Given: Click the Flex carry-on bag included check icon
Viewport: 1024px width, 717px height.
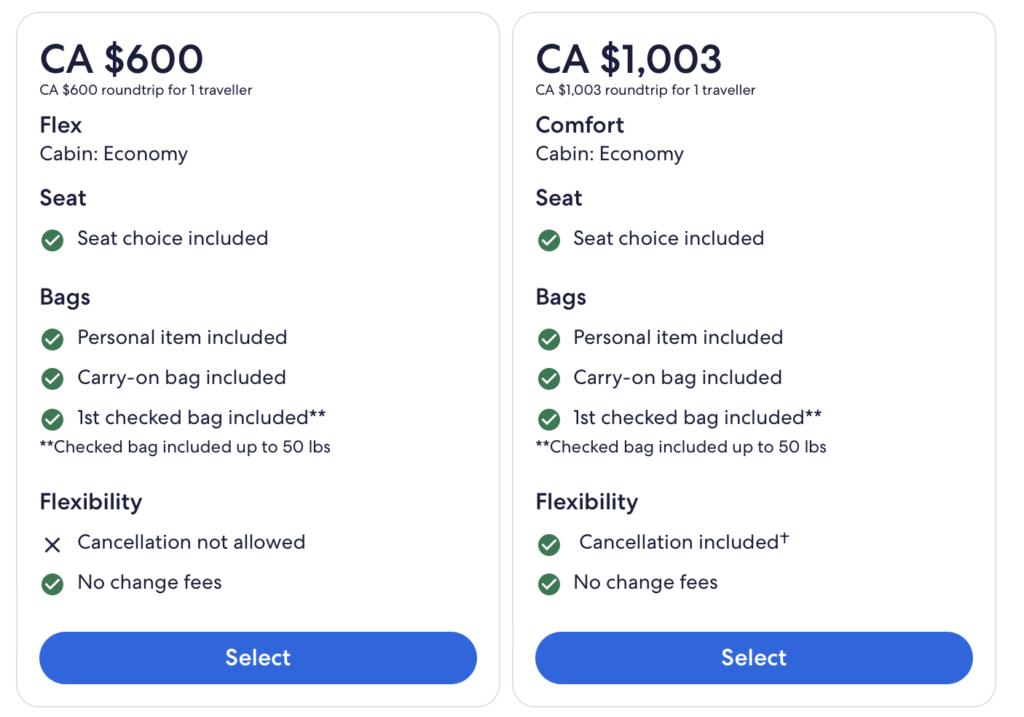Looking at the screenshot, I should 52,379.
